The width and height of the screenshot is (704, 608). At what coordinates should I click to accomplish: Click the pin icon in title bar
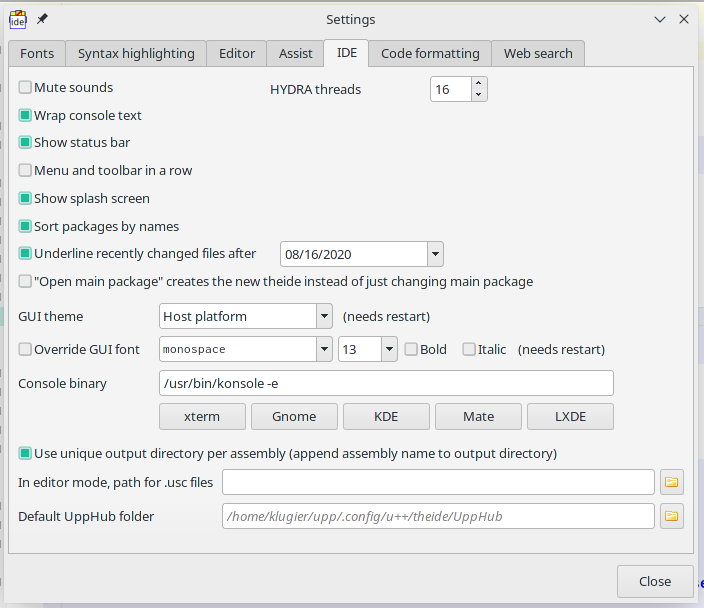pyautogui.click(x=42, y=19)
